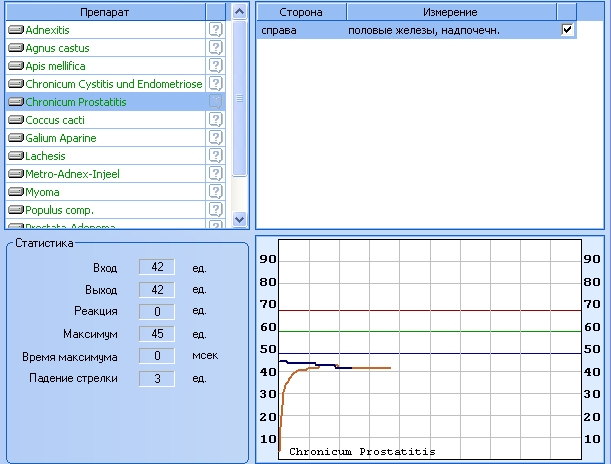Click the Максимум value field
This screenshot has width=611, height=464.
157,334
